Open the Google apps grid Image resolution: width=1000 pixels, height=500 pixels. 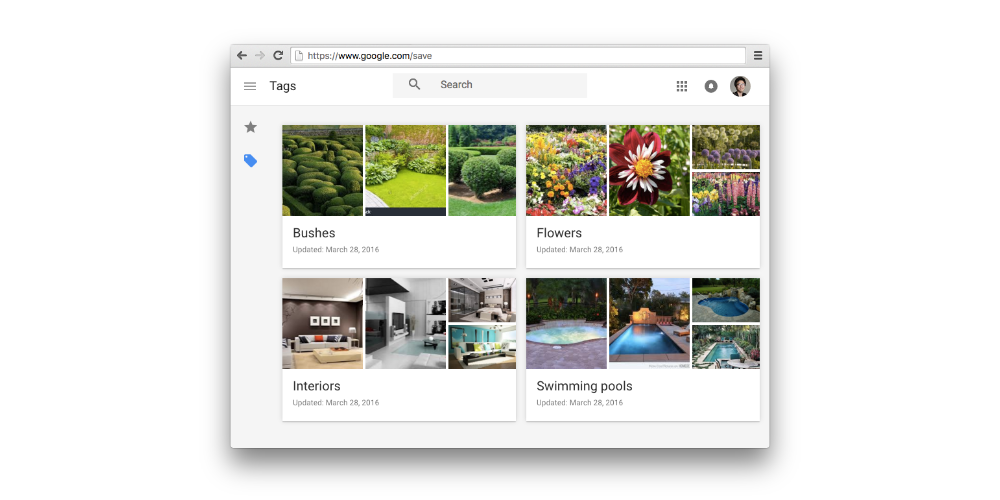tap(682, 86)
